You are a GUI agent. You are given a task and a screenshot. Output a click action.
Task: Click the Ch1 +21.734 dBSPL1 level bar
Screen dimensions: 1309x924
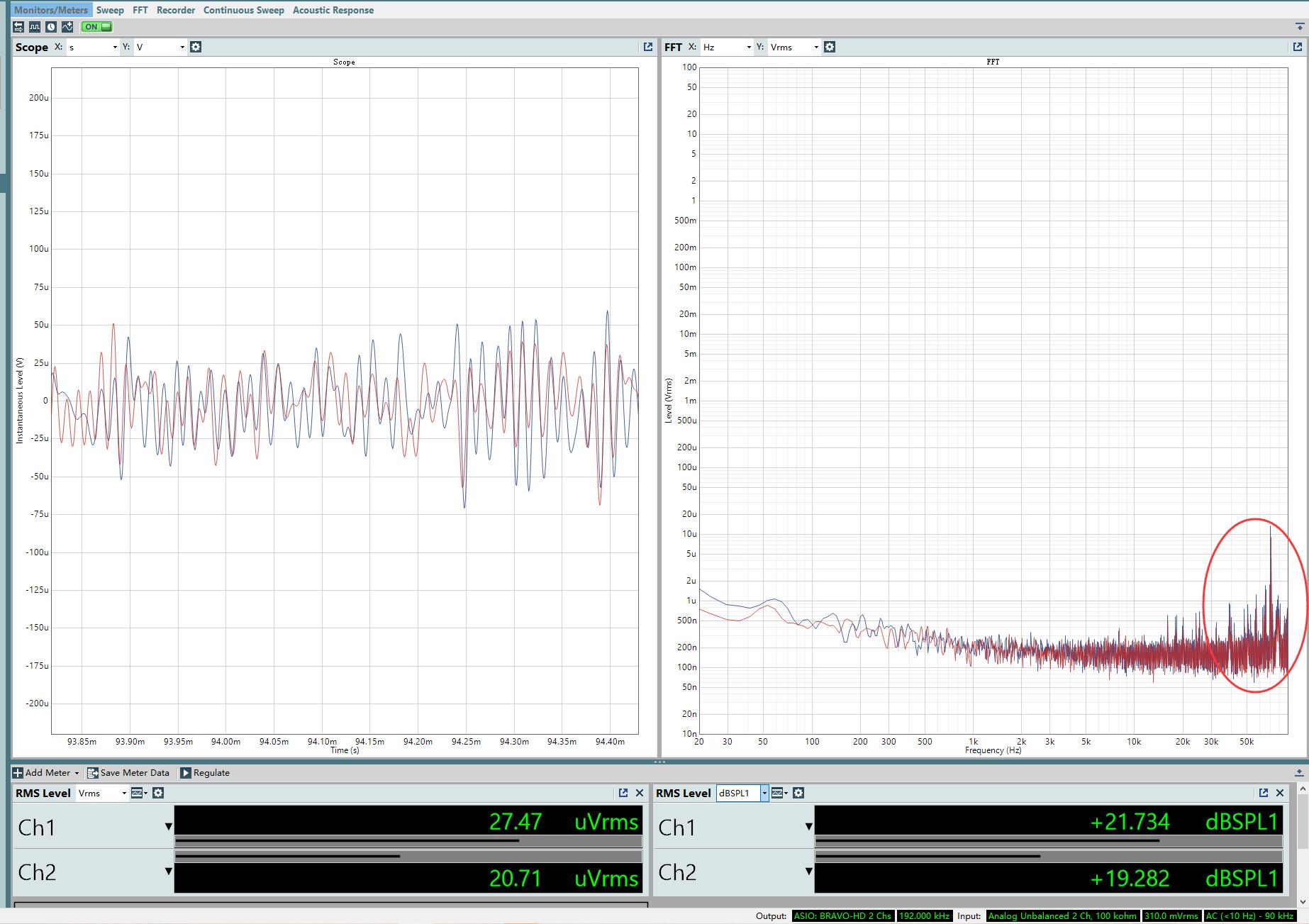click(x=1049, y=841)
